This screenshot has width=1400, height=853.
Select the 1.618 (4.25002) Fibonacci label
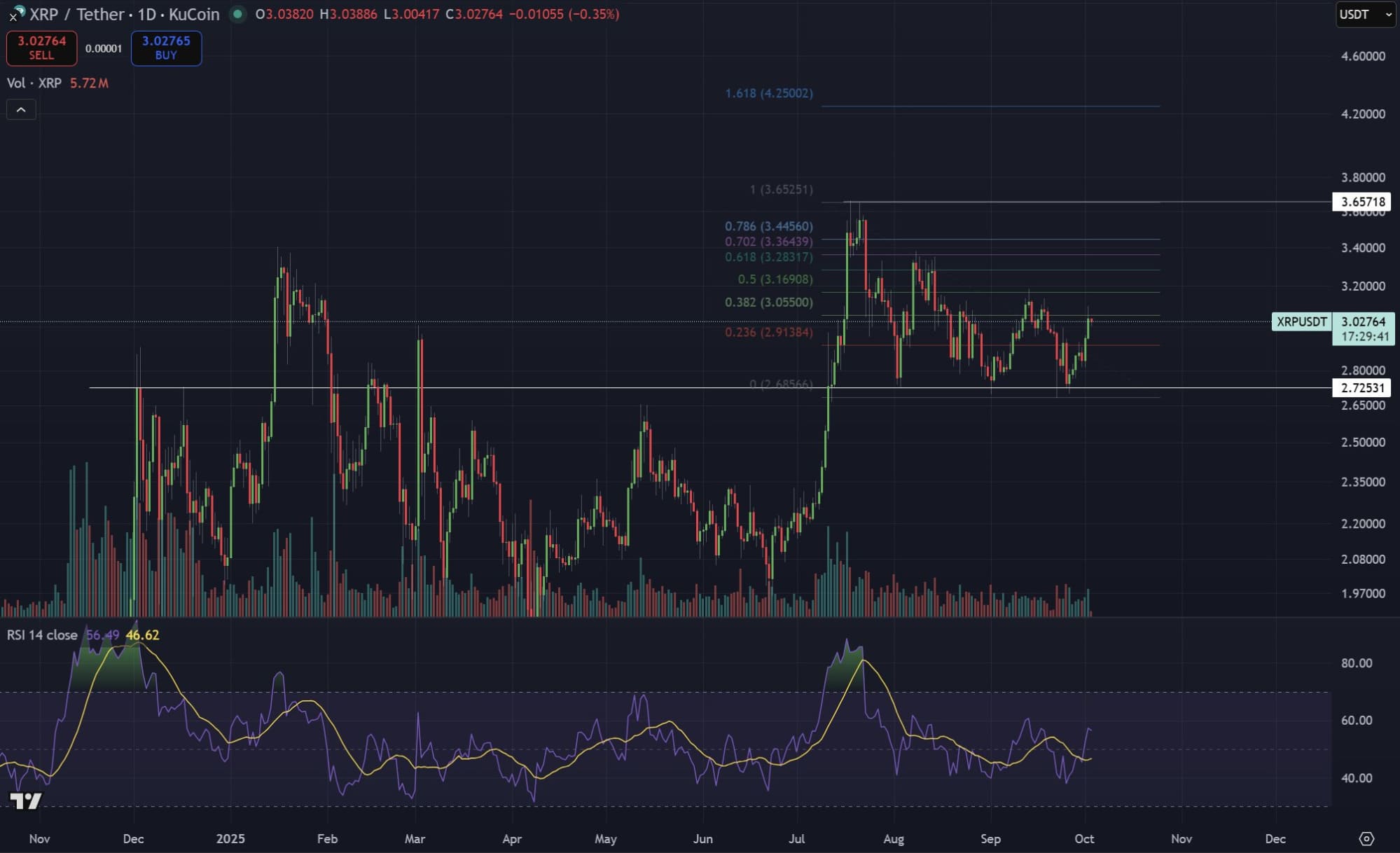click(x=768, y=93)
